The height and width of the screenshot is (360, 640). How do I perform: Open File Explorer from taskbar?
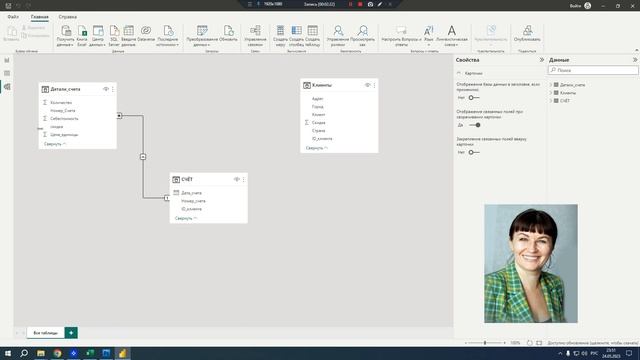(41, 353)
